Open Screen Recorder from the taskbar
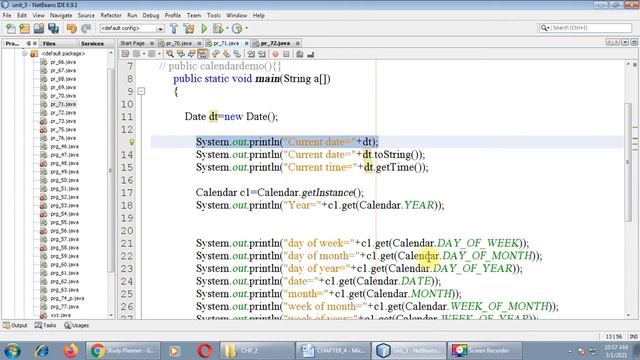 point(483,351)
